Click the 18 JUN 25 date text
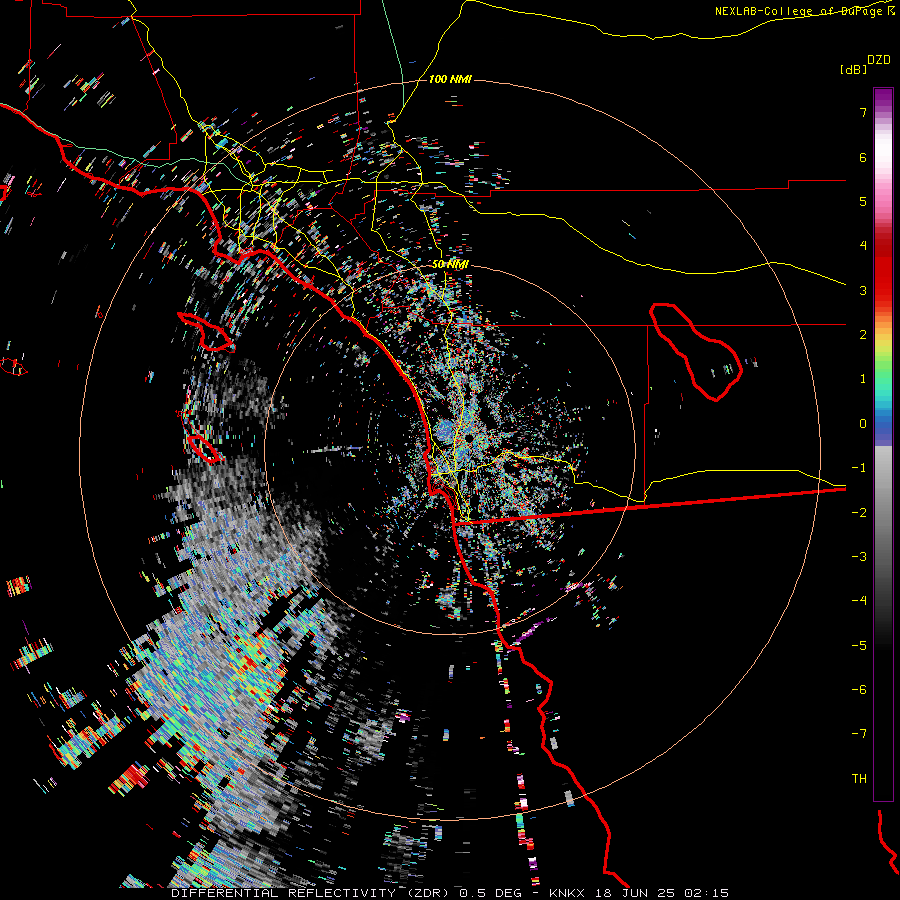Screen dimensions: 900x900 [x=633, y=893]
